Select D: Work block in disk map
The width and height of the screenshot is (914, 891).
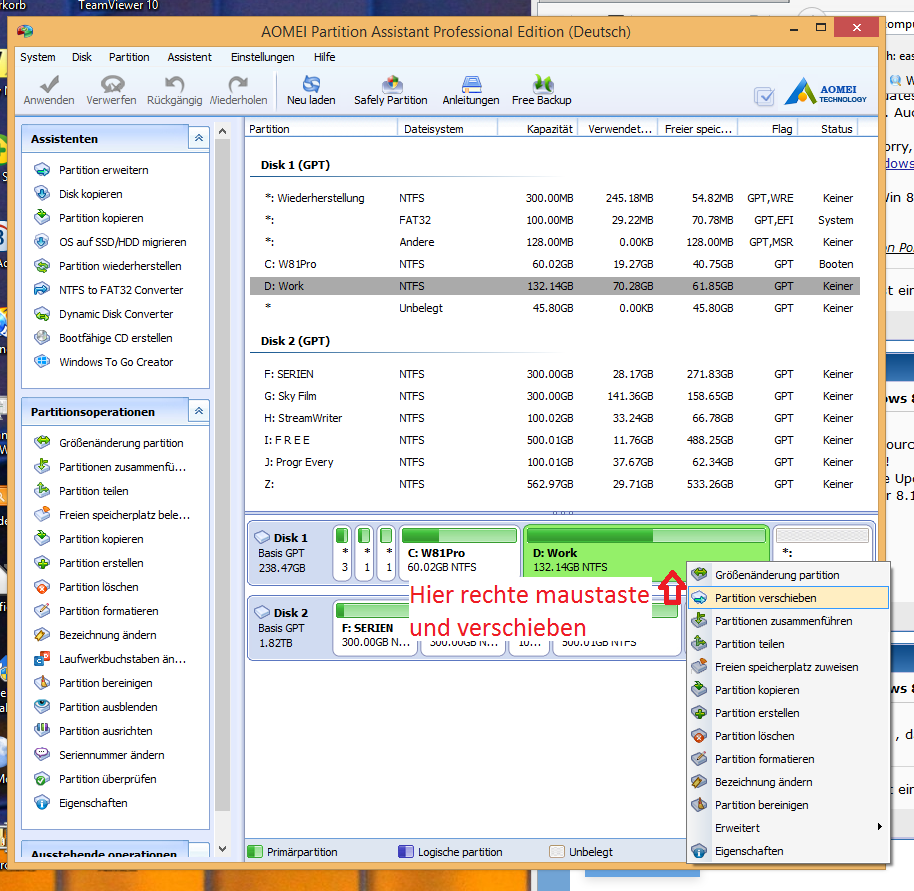point(646,551)
